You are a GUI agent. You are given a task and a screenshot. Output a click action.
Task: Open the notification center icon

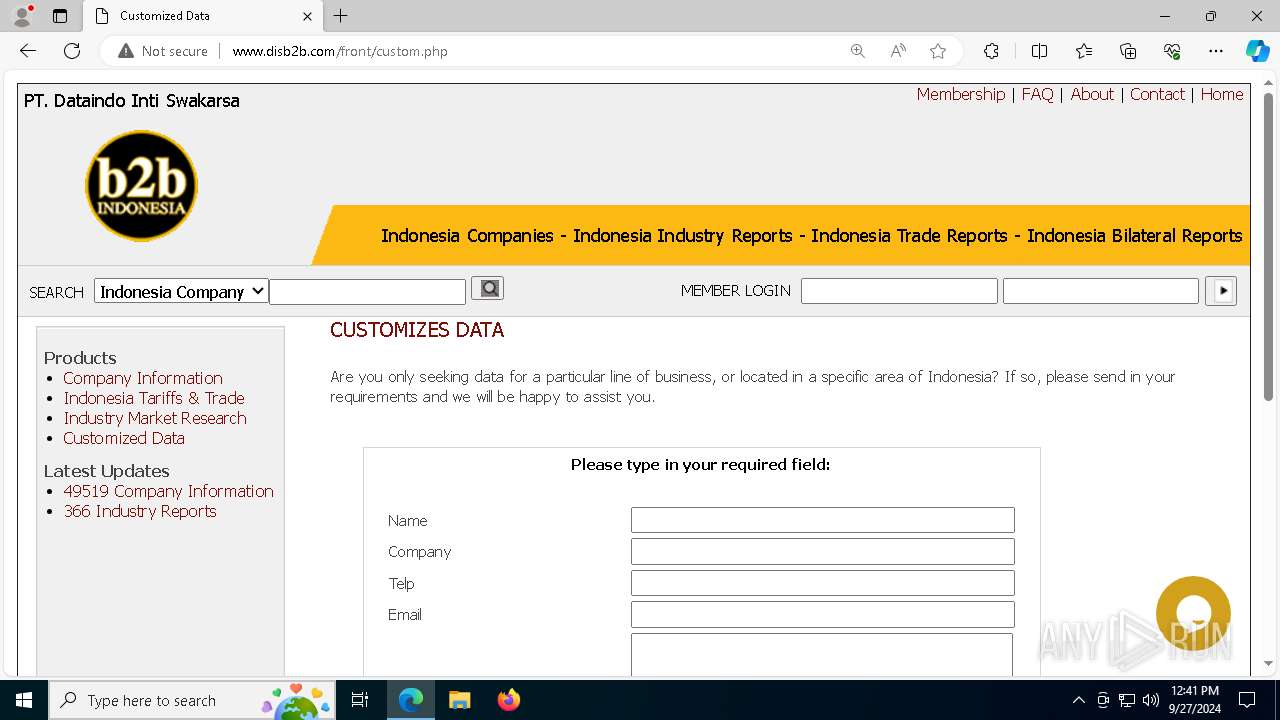[1247, 700]
